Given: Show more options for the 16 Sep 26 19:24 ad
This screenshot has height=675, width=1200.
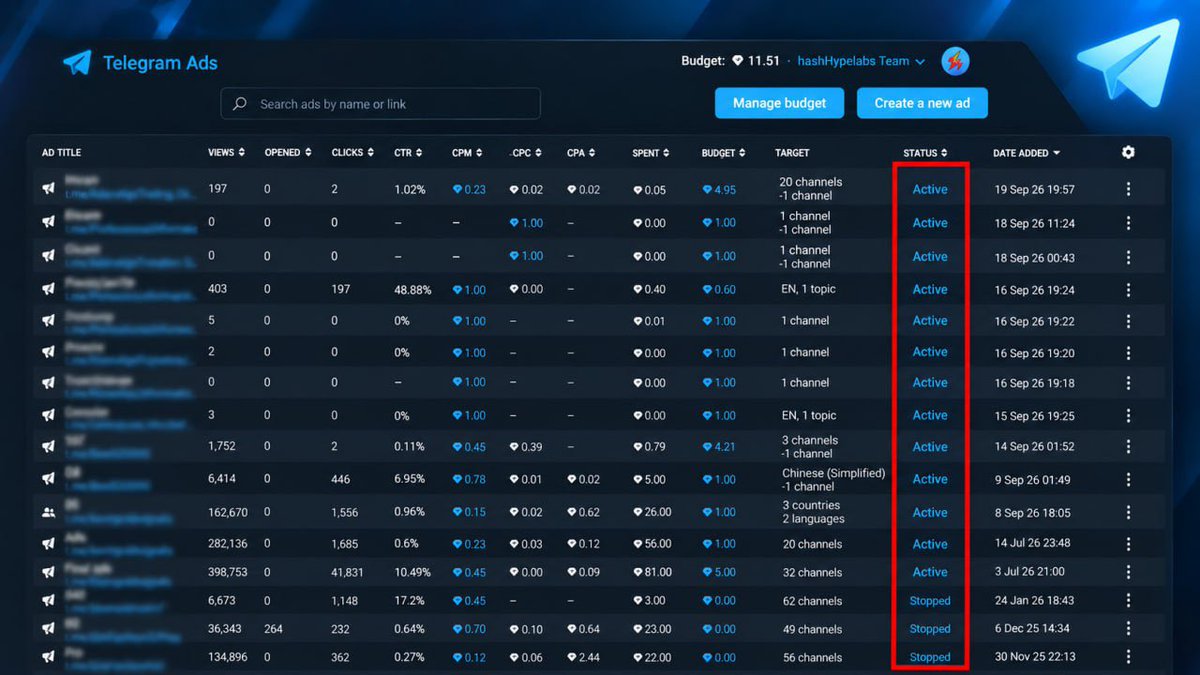Looking at the screenshot, I should [1128, 290].
